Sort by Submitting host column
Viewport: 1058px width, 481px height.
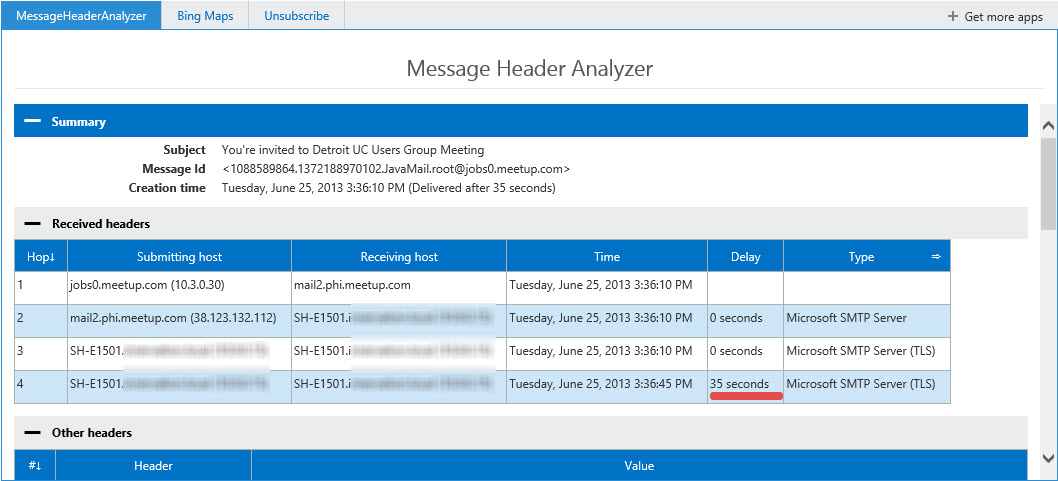tap(179, 256)
